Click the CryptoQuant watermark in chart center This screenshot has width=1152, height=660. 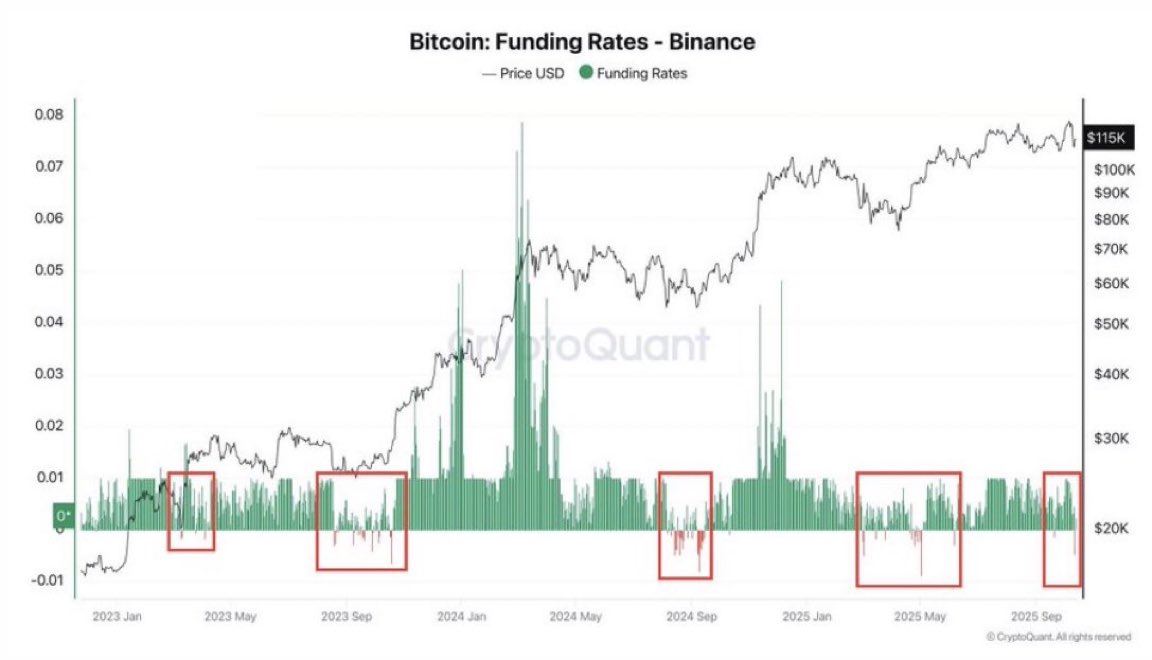[578, 345]
